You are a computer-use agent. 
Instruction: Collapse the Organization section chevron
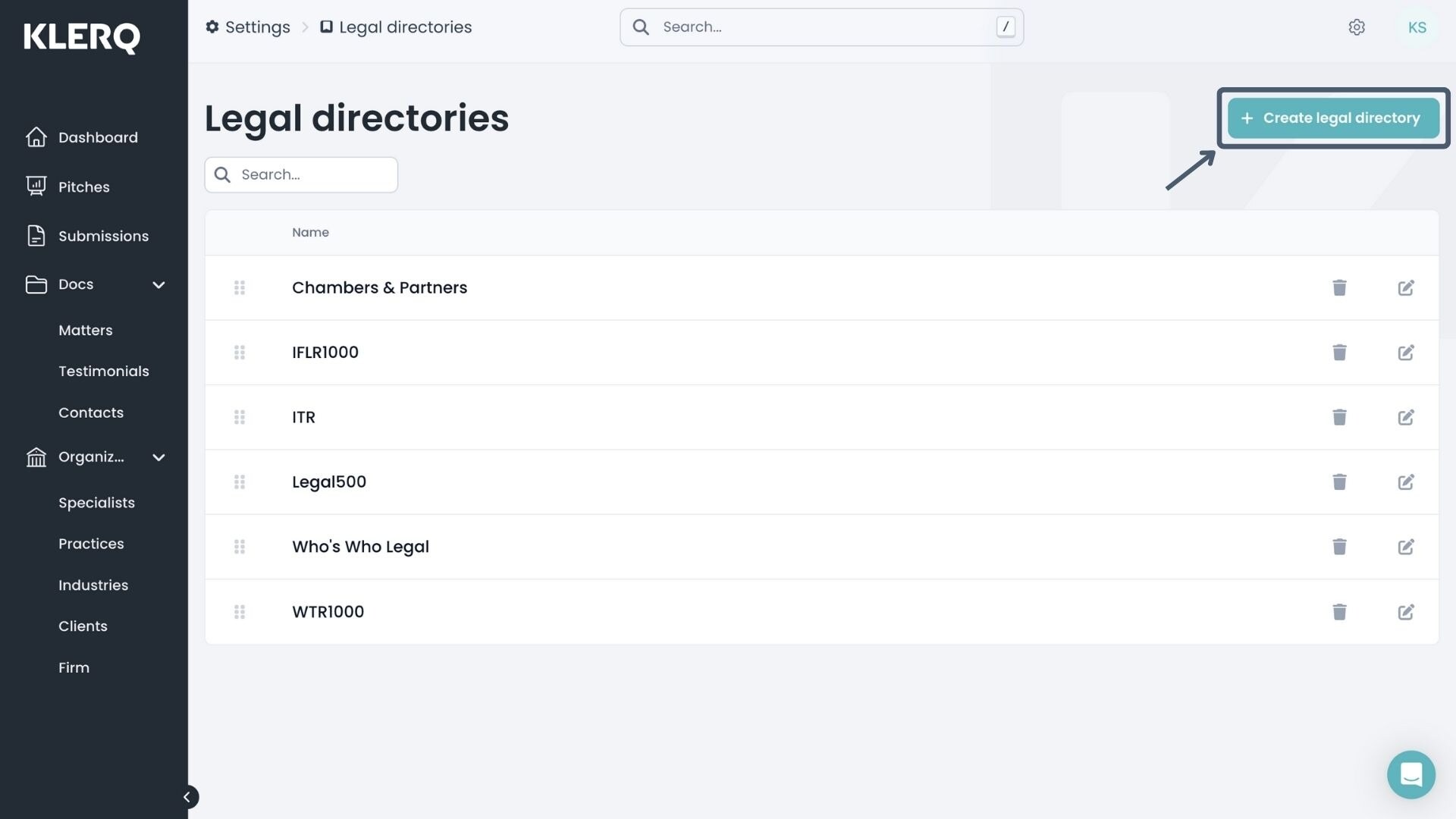(158, 457)
